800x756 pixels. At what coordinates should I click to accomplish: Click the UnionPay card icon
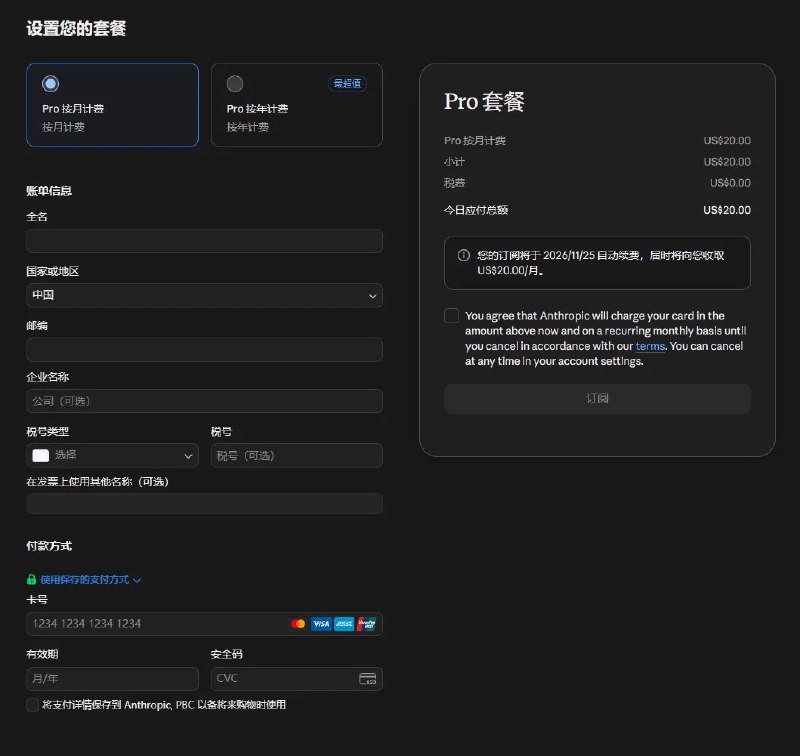click(366, 623)
